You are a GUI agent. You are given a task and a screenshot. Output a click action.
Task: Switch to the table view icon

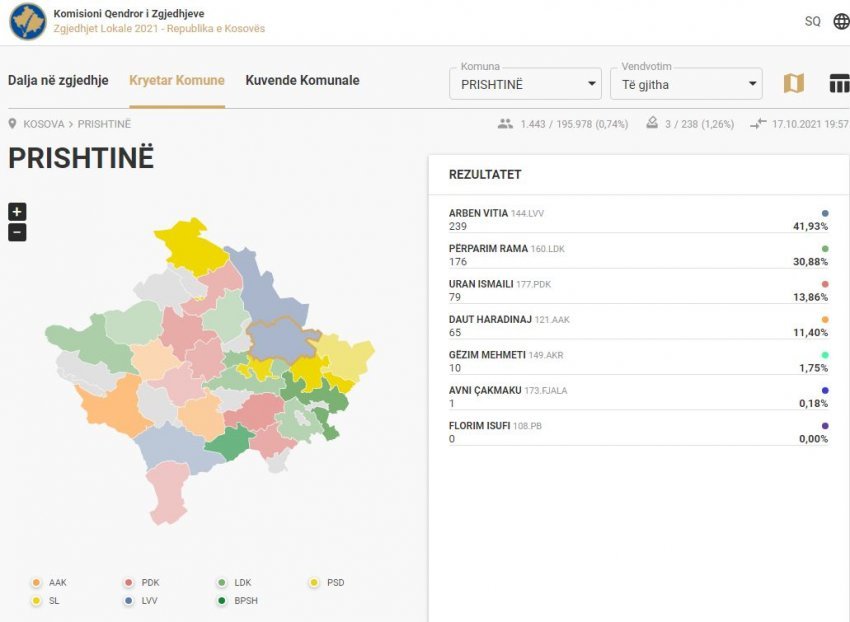pos(839,84)
